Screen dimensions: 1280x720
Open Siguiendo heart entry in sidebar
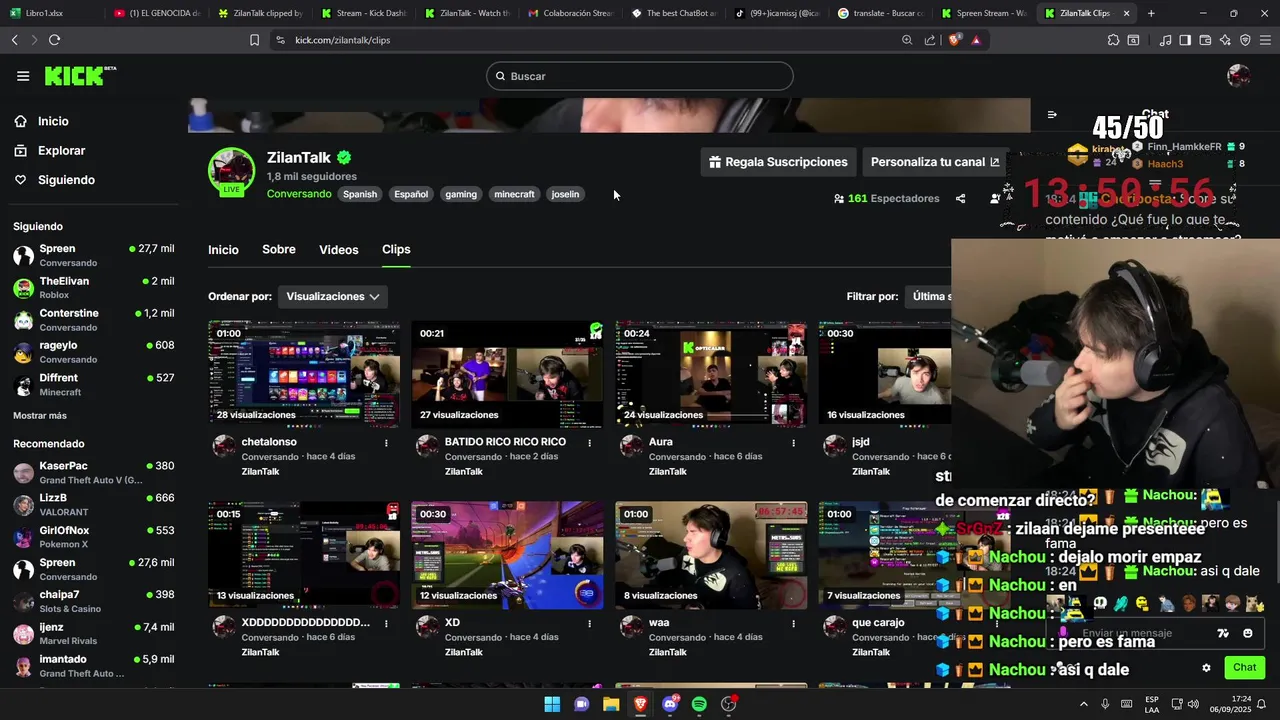tap(66, 180)
